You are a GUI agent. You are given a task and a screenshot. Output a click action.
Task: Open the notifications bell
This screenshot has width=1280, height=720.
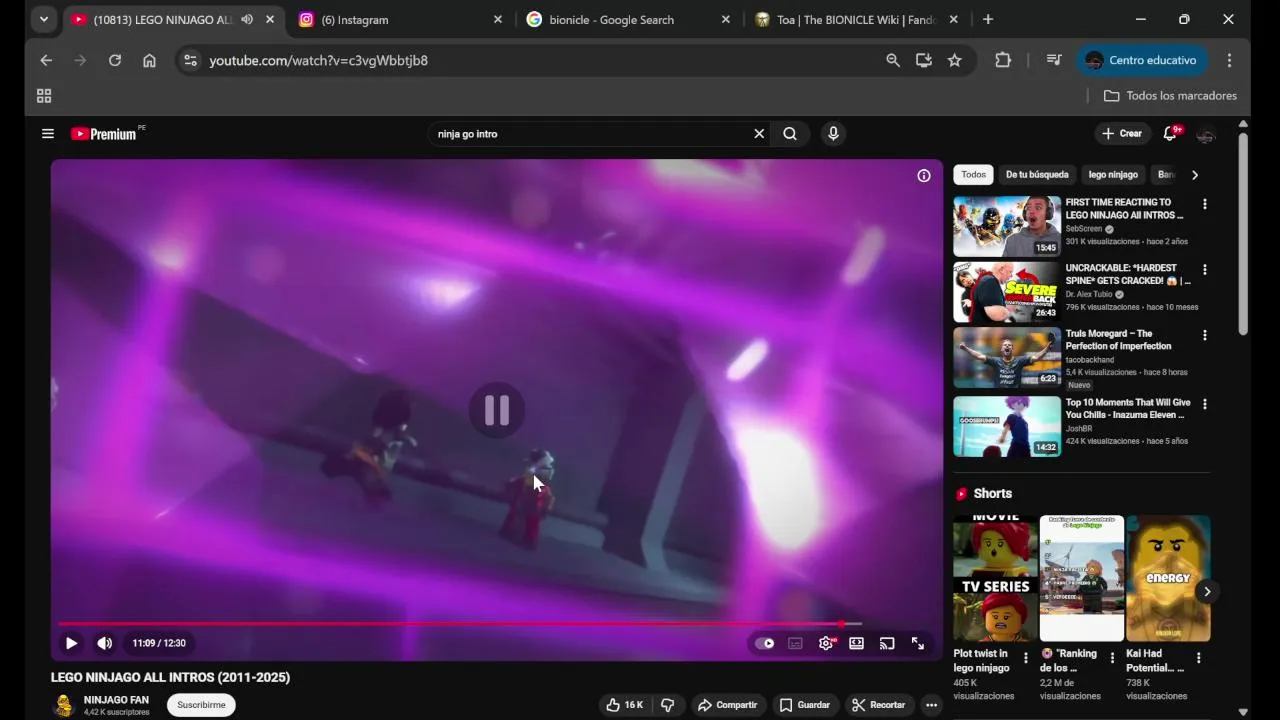tap(1170, 134)
